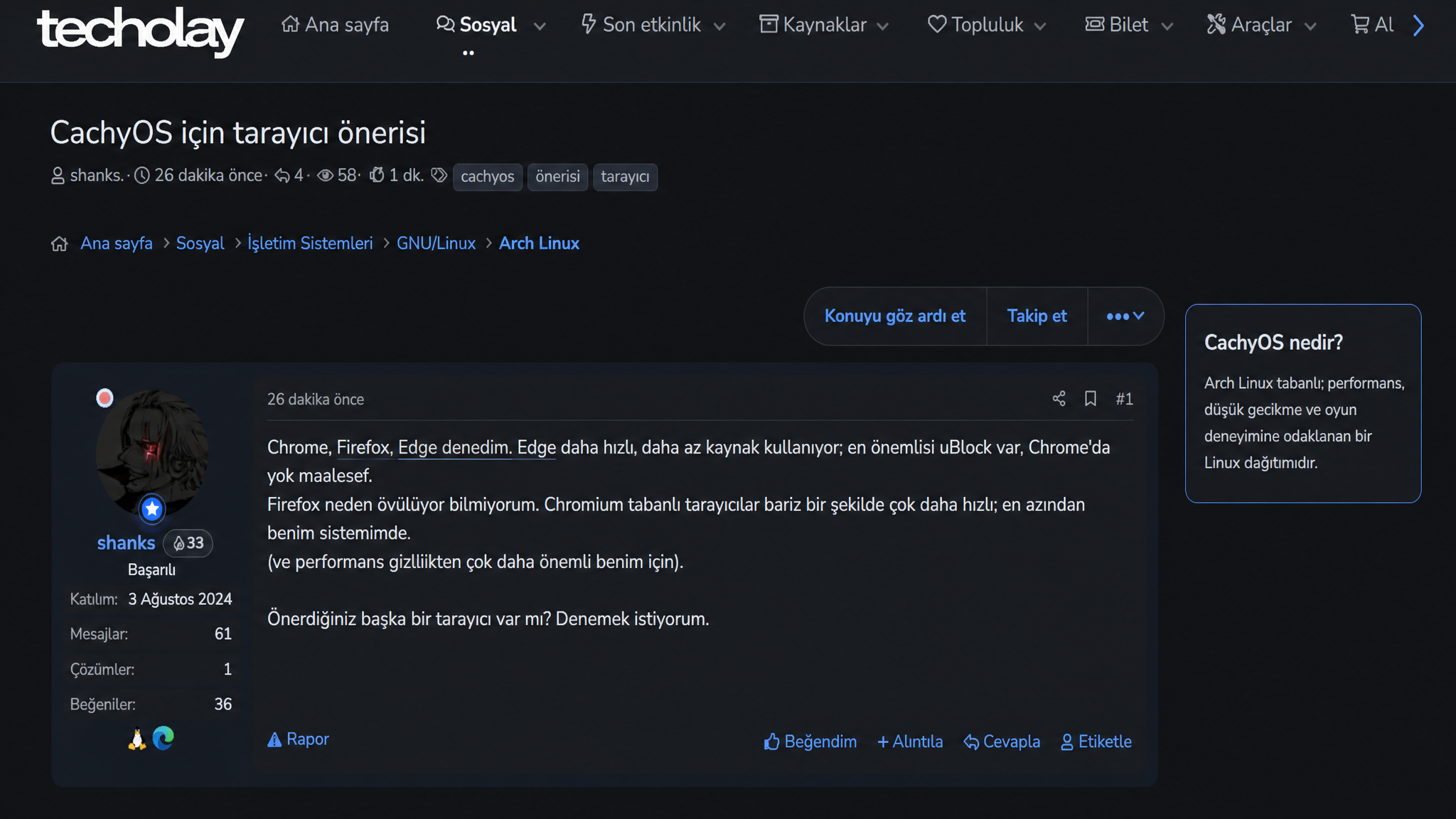This screenshot has height=819, width=1456.
Task: Click the CachyOS nedir? widget heading
Action: click(x=1273, y=343)
